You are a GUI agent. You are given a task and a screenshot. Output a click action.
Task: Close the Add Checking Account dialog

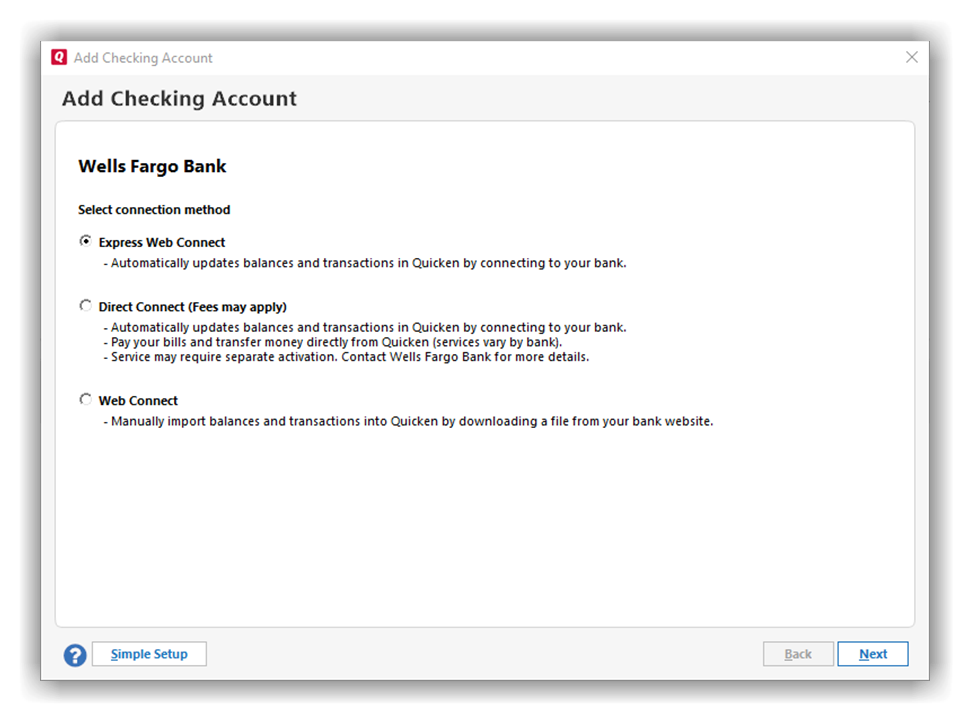coord(911,58)
